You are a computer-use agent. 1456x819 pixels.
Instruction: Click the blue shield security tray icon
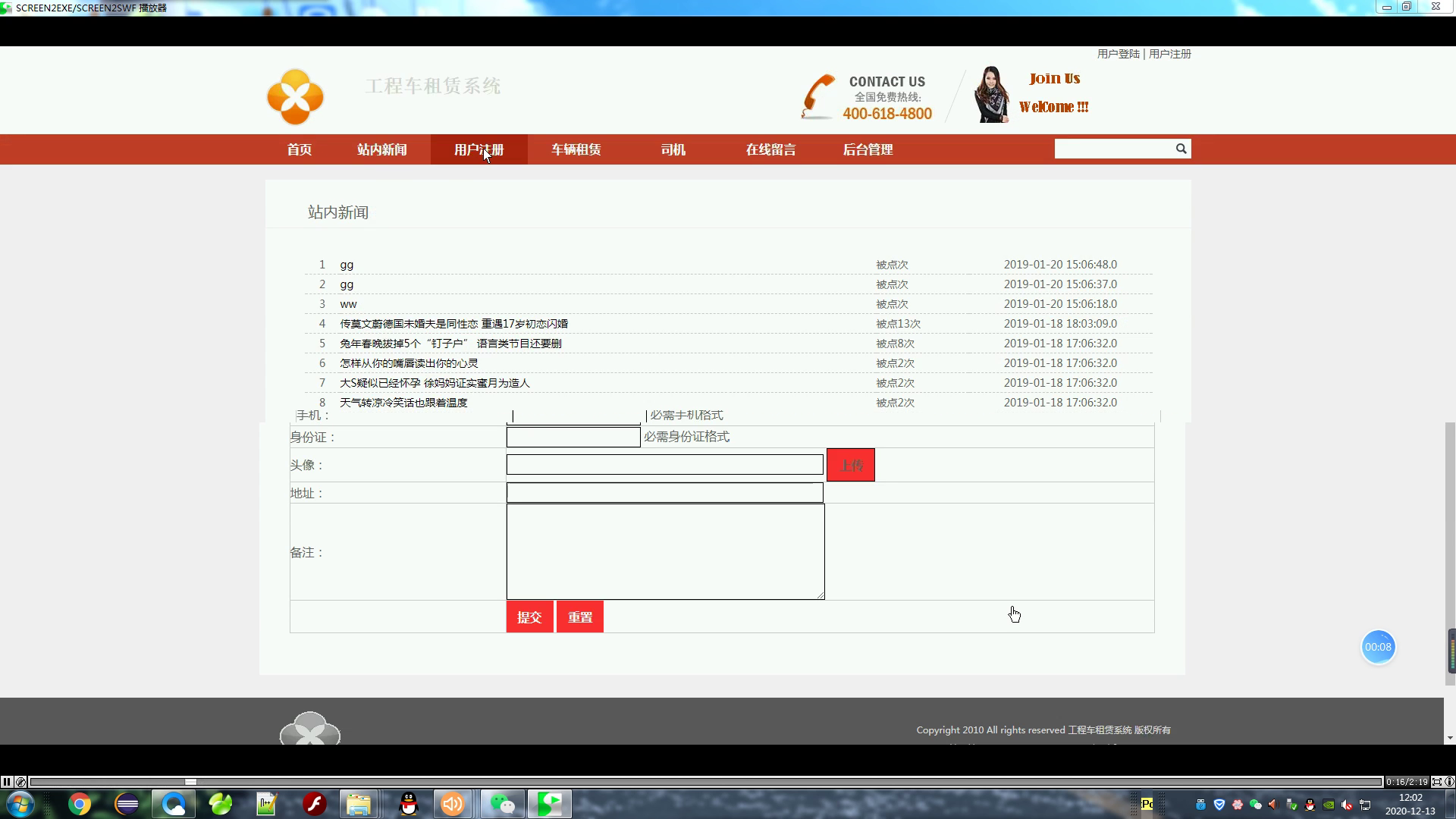1219,805
